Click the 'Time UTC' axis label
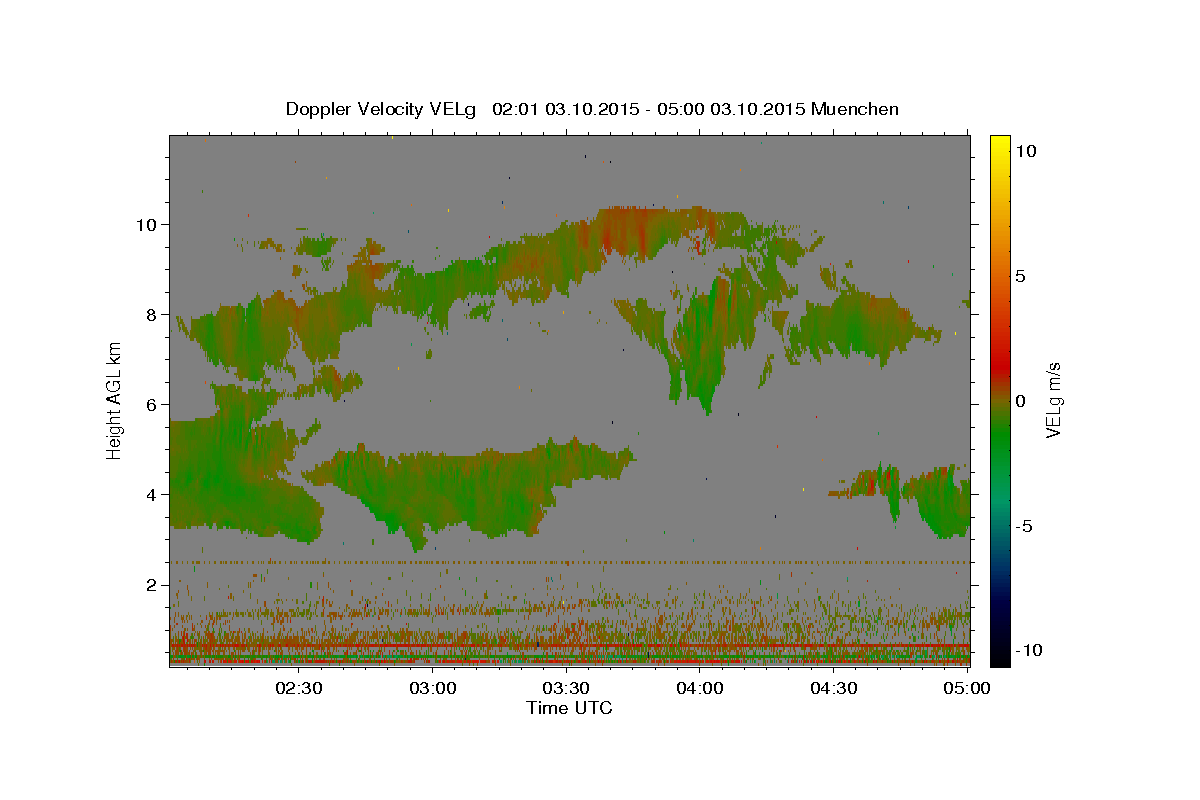This screenshot has width=1200, height=800. pos(569,708)
